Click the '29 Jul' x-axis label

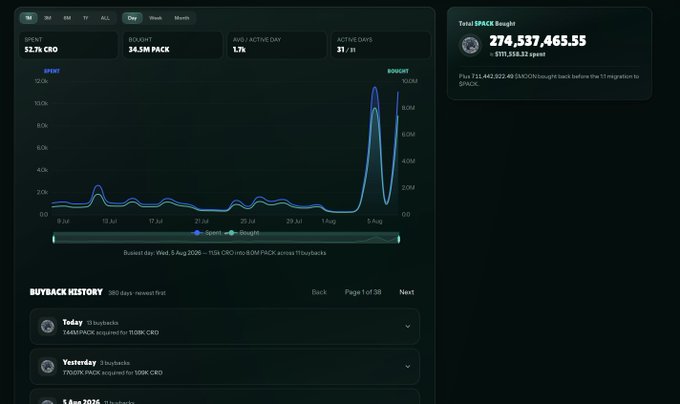[294, 221]
